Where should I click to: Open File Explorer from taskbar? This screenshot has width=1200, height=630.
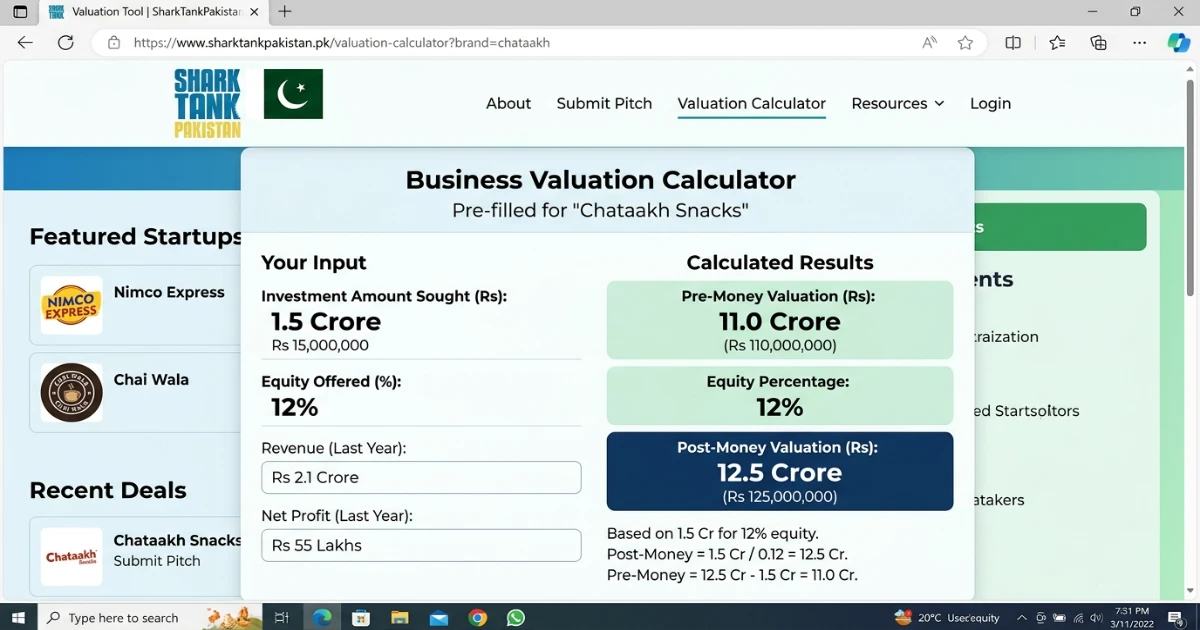[x=399, y=617]
